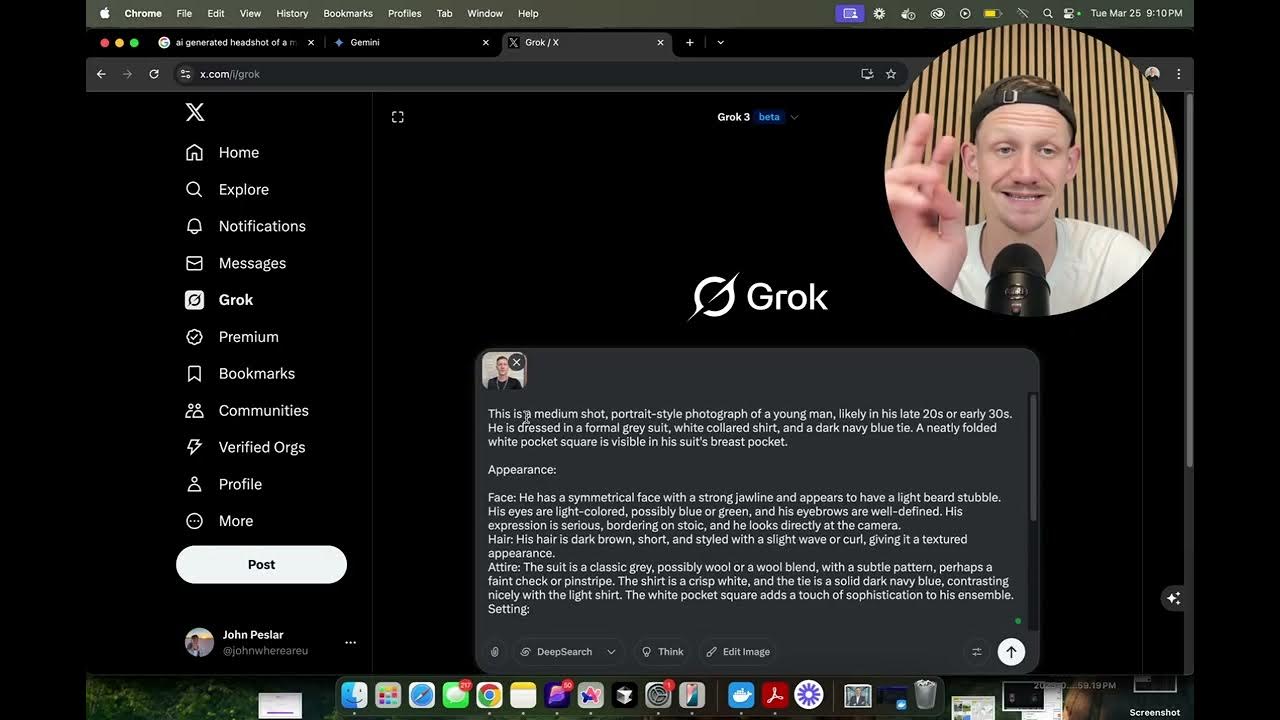Image resolution: width=1280 pixels, height=720 pixels.
Task: Open Safari from the dock
Action: pyautogui.click(x=422, y=694)
